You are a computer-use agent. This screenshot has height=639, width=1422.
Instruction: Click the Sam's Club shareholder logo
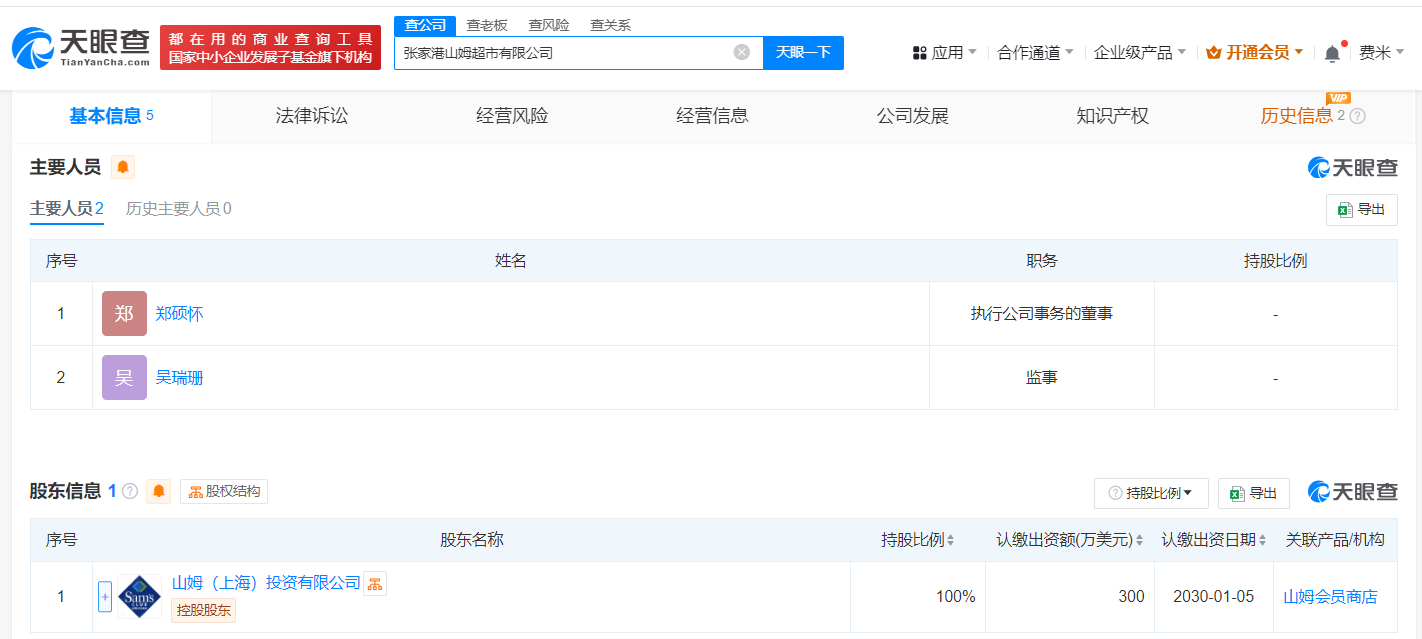(139, 596)
